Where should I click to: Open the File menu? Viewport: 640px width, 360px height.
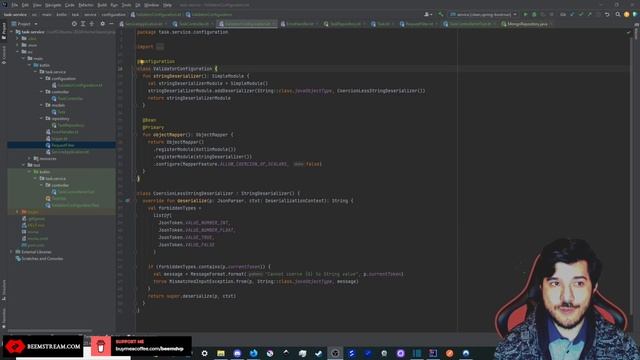click(15, 5)
